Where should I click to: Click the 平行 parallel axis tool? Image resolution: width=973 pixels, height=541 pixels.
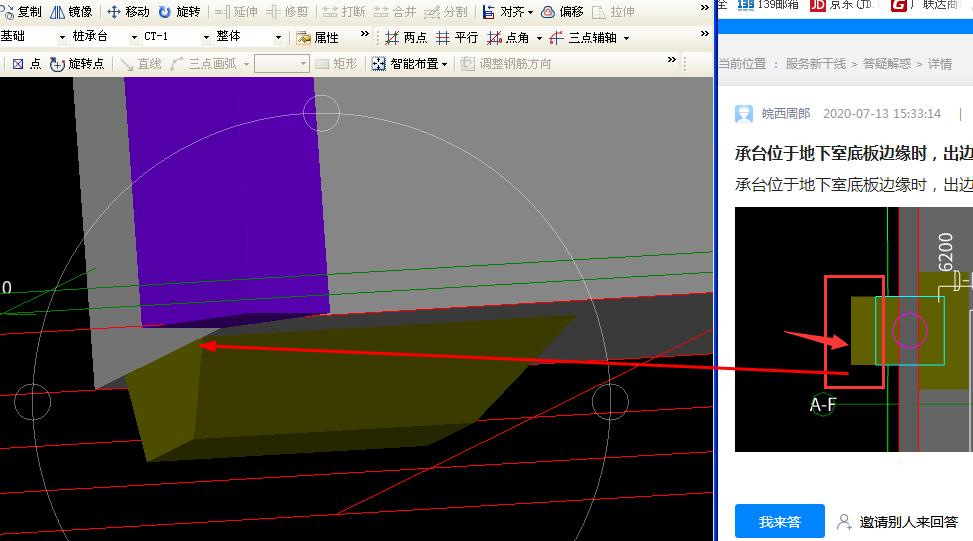pyautogui.click(x=457, y=38)
